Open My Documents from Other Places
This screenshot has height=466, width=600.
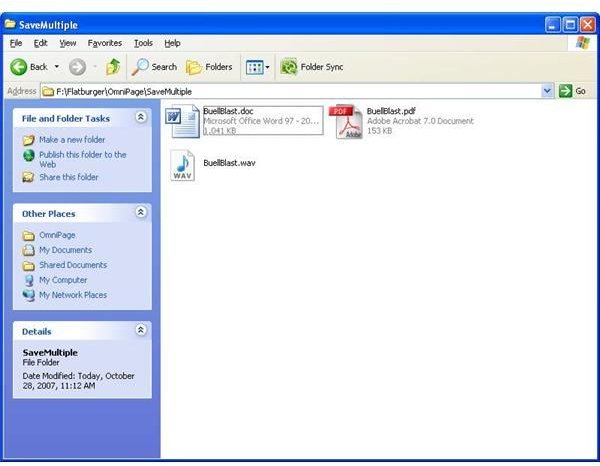pos(65,250)
